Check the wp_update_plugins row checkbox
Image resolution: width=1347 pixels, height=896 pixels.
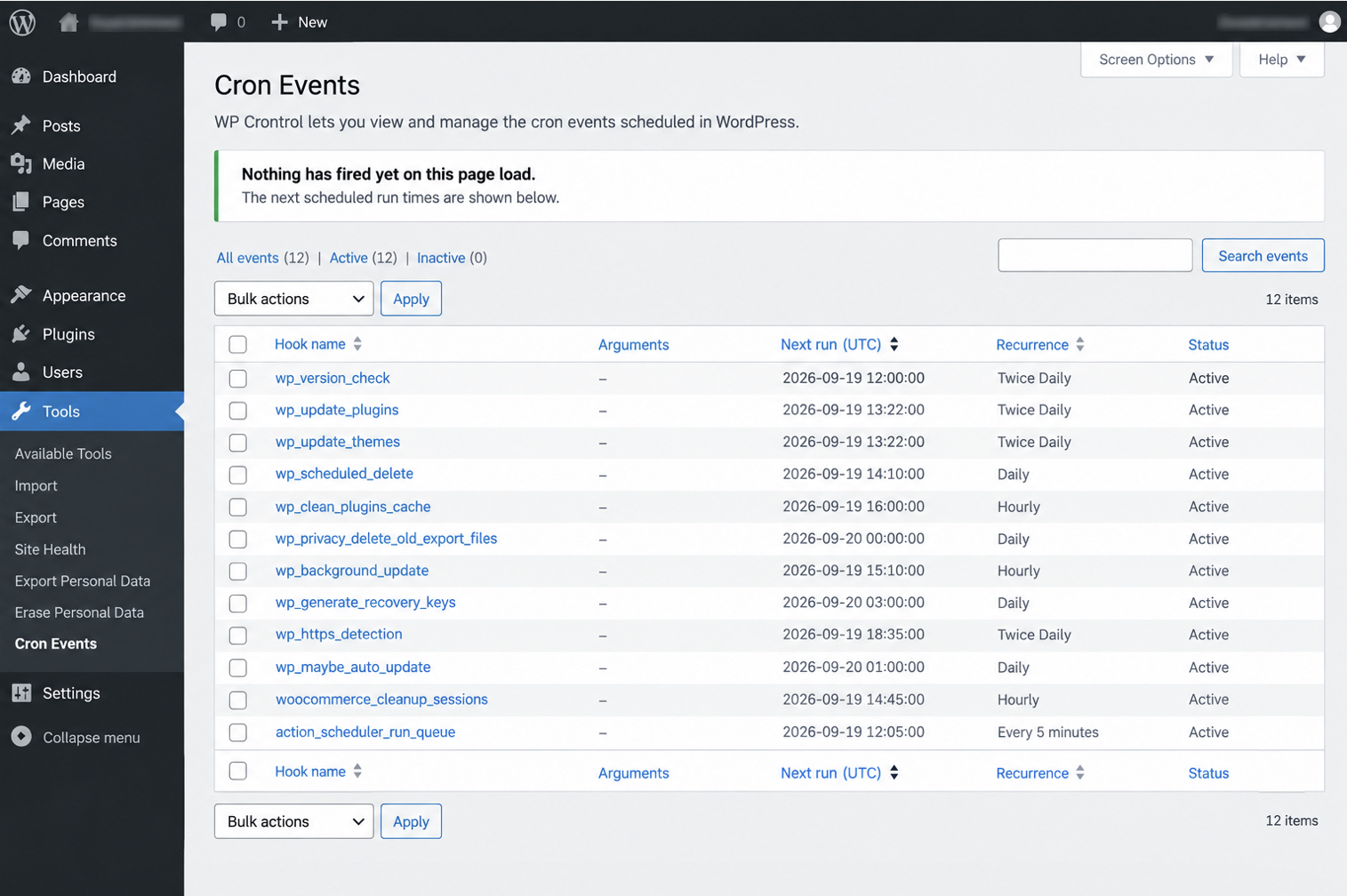[237, 410]
